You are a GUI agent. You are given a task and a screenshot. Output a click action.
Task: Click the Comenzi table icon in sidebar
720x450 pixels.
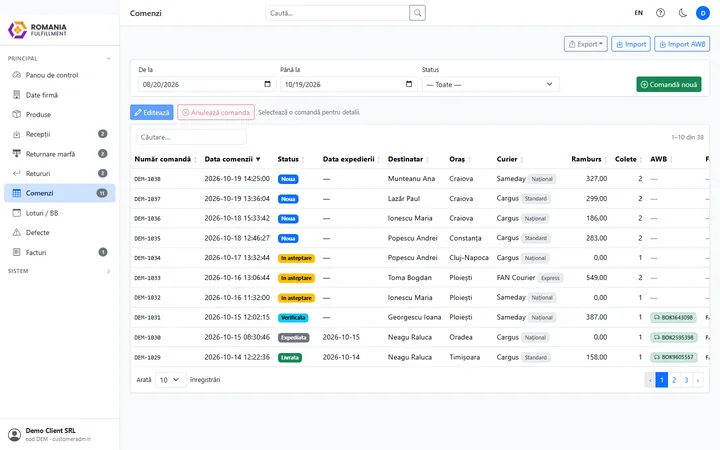(x=17, y=193)
